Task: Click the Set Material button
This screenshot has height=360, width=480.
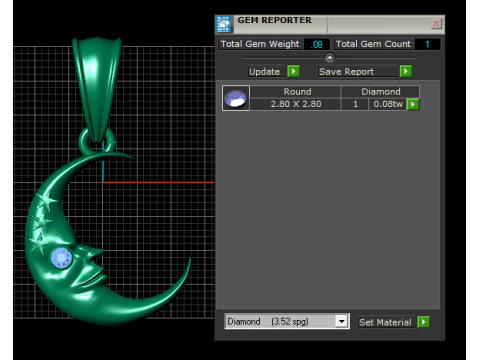Action: pyautogui.click(x=385, y=322)
